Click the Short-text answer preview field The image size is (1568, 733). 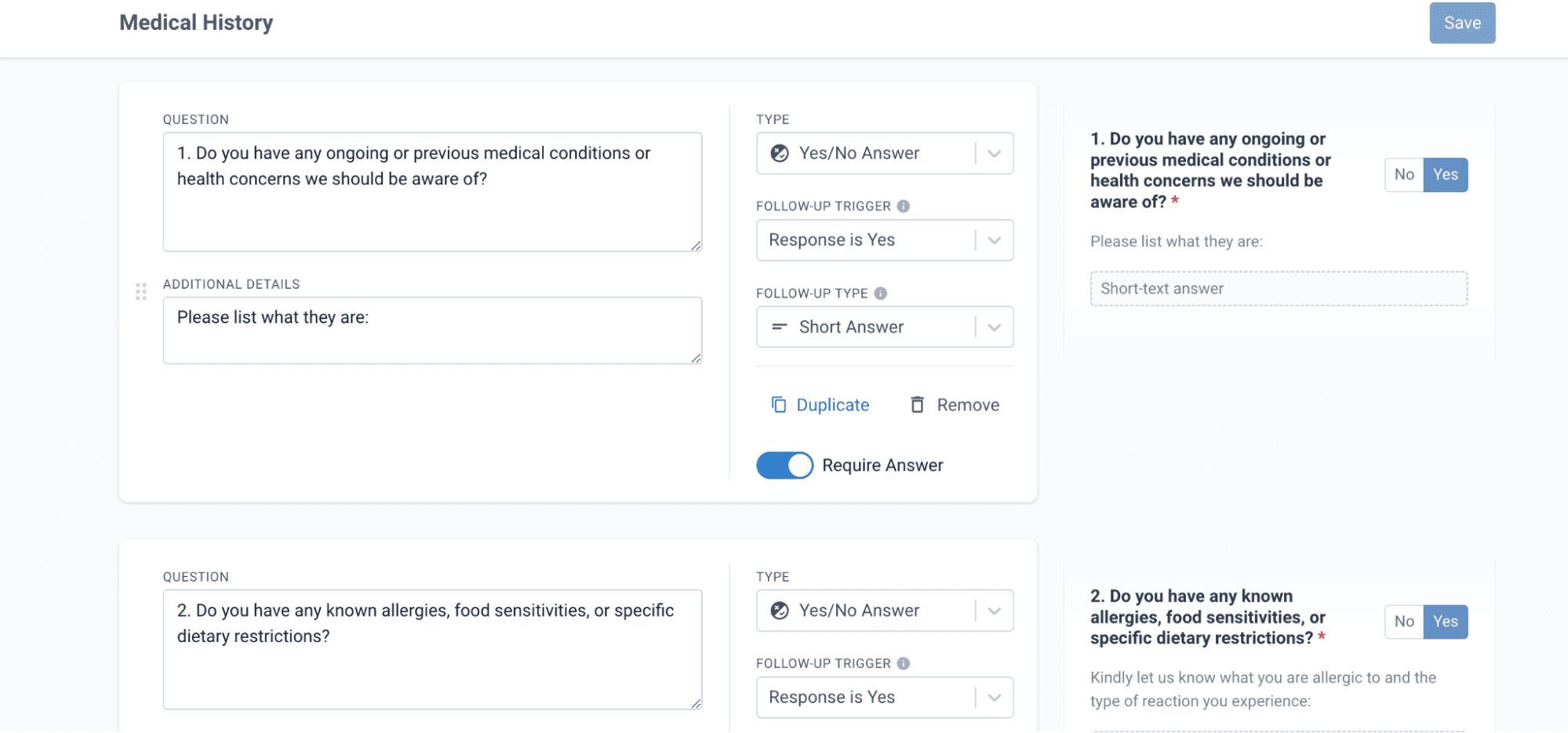[x=1279, y=289]
